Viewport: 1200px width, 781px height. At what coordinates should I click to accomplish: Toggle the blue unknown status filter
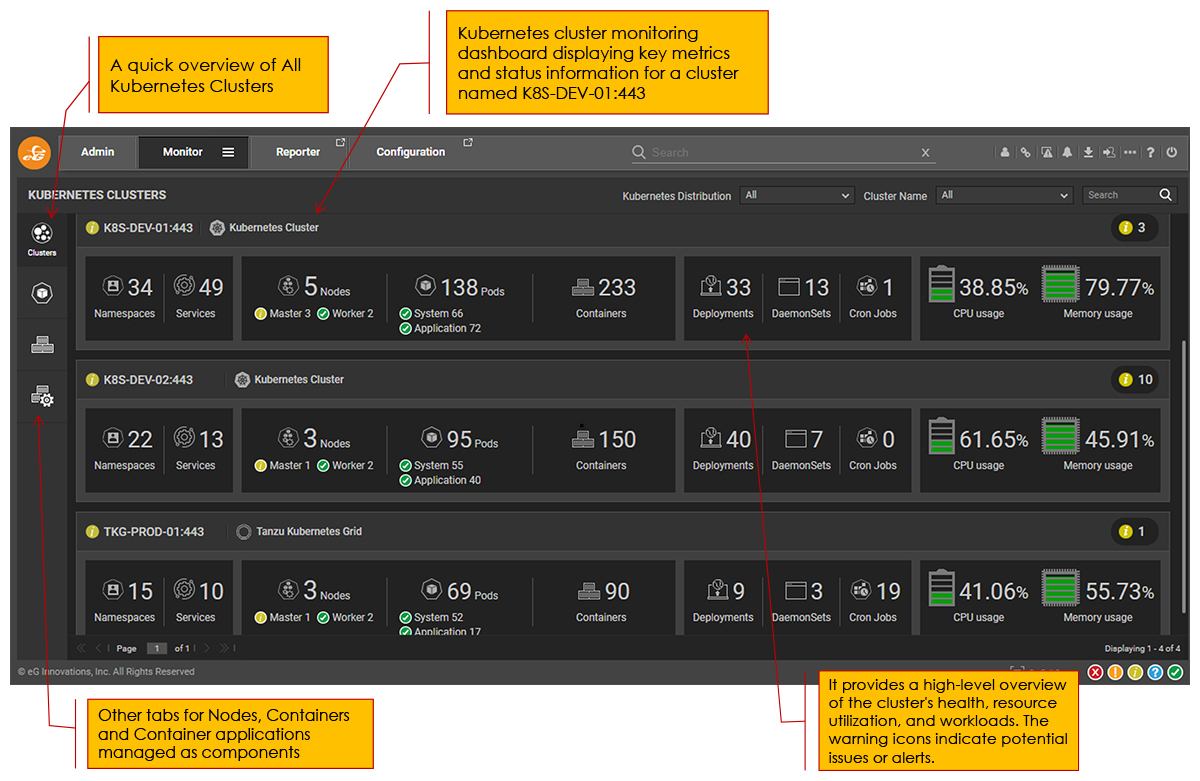(x=1155, y=672)
